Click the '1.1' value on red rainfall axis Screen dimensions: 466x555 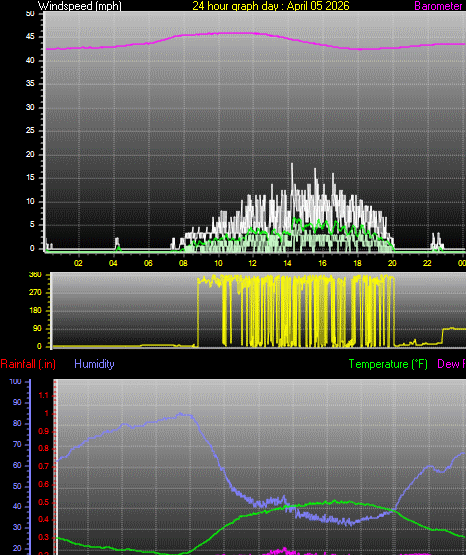point(44,396)
